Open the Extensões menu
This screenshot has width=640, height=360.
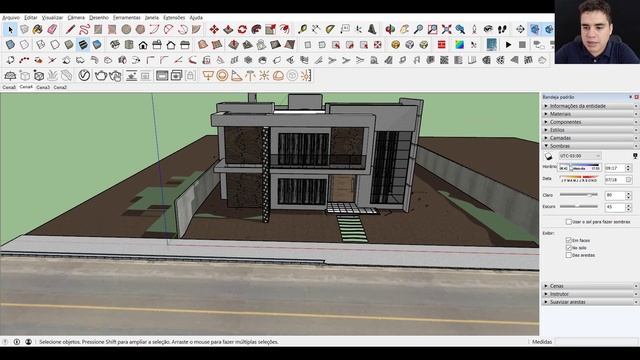pyautogui.click(x=174, y=18)
